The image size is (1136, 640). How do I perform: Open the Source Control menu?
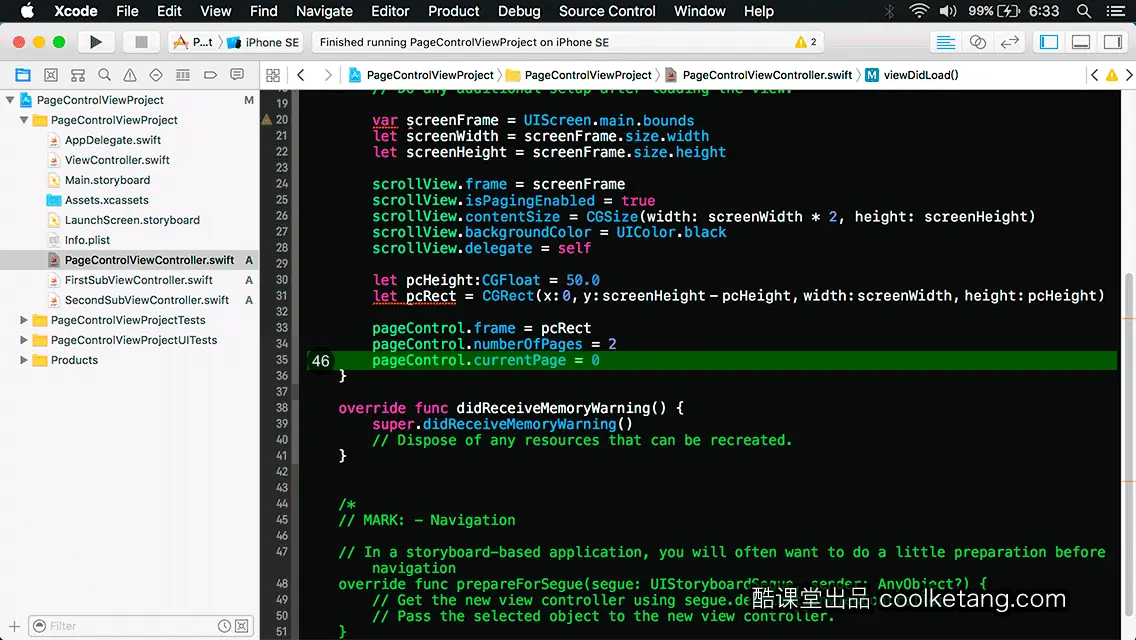coord(607,11)
